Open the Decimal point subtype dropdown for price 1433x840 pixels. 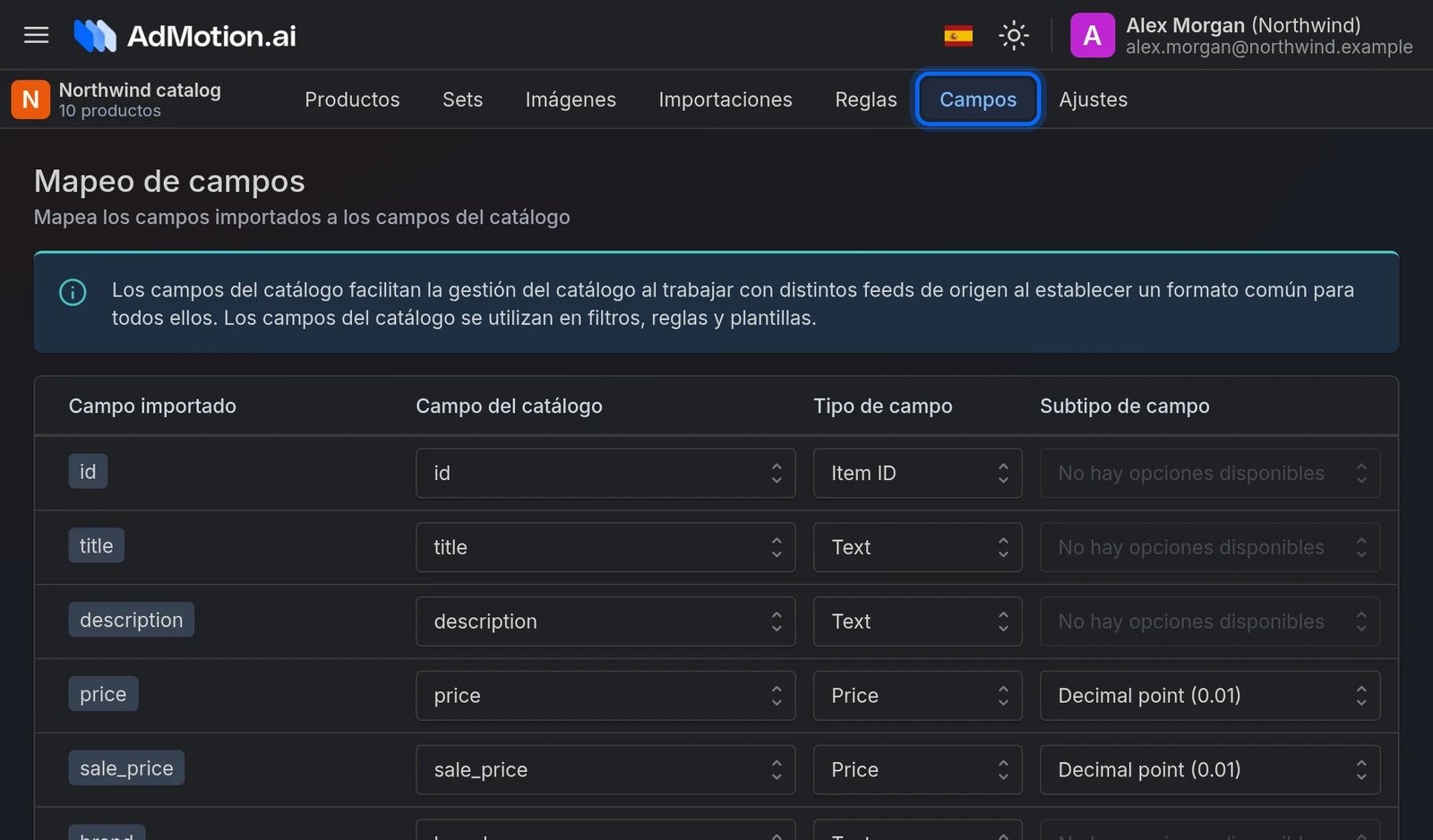point(1210,696)
